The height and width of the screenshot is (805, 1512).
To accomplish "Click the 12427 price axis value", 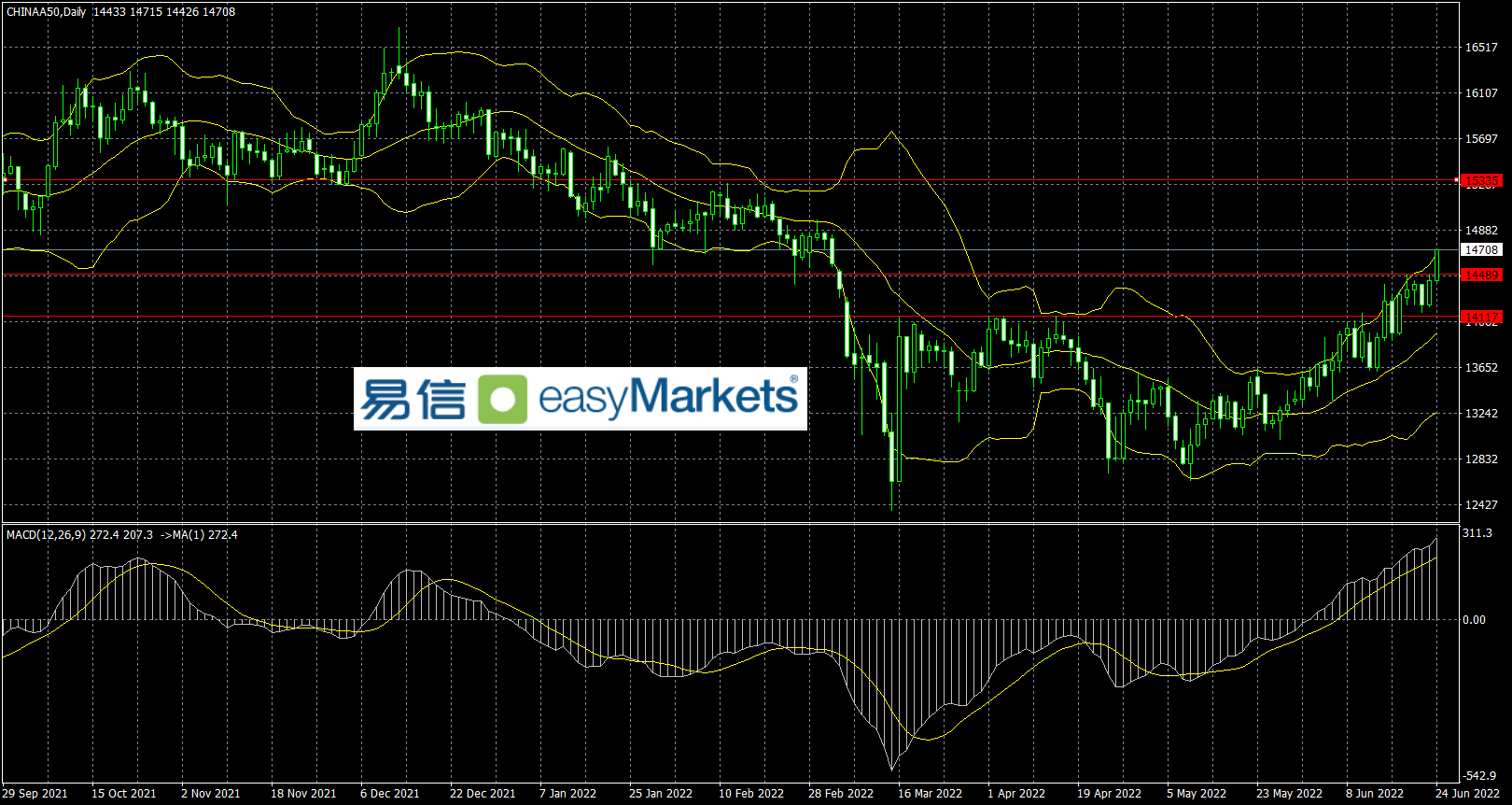I will pos(1481,505).
